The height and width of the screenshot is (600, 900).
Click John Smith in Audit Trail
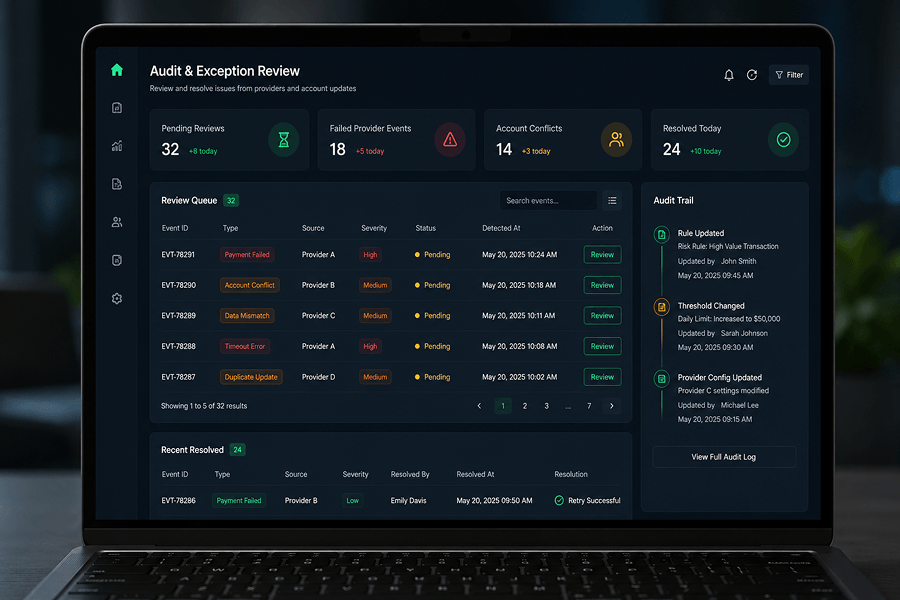click(x=739, y=261)
